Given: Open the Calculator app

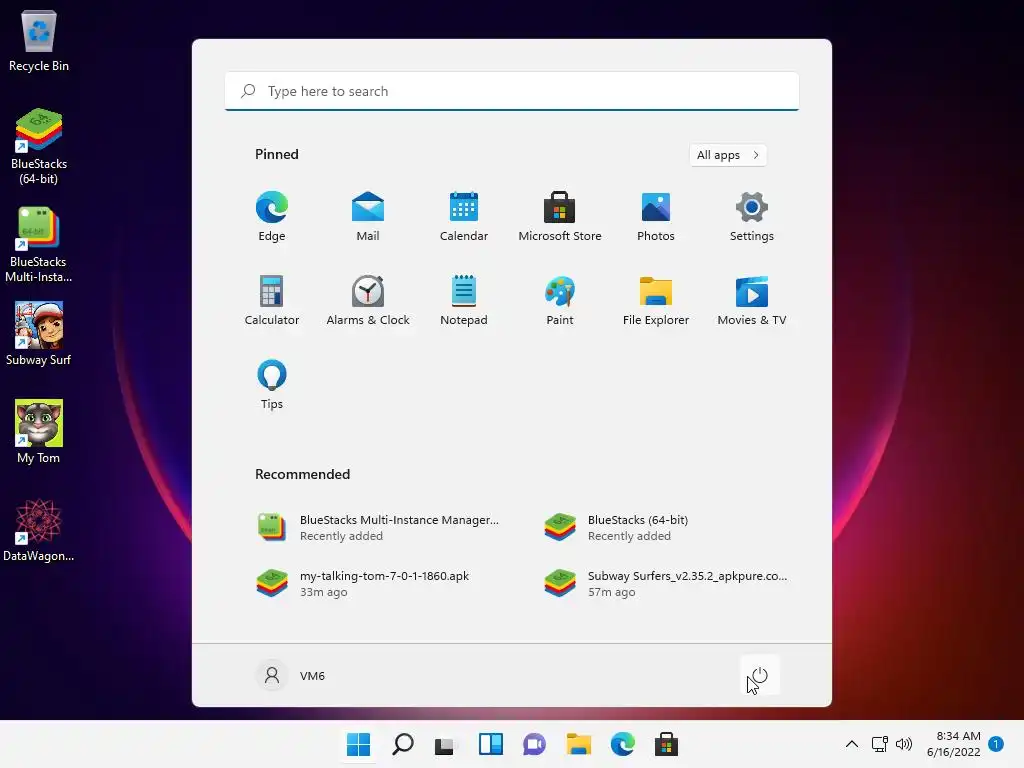Looking at the screenshot, I should (x=272, y=300).
